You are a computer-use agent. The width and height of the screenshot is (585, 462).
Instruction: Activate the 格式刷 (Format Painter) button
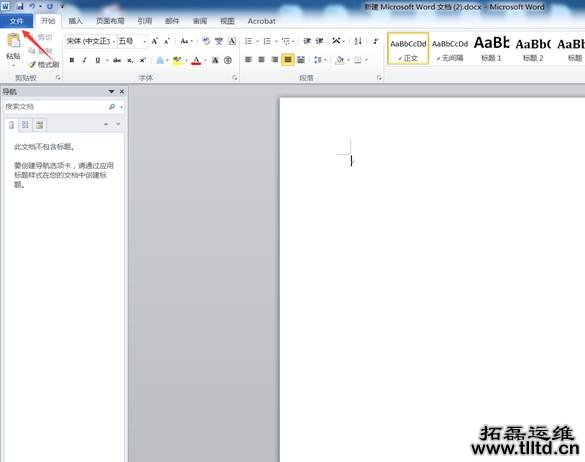coord(44,65)
